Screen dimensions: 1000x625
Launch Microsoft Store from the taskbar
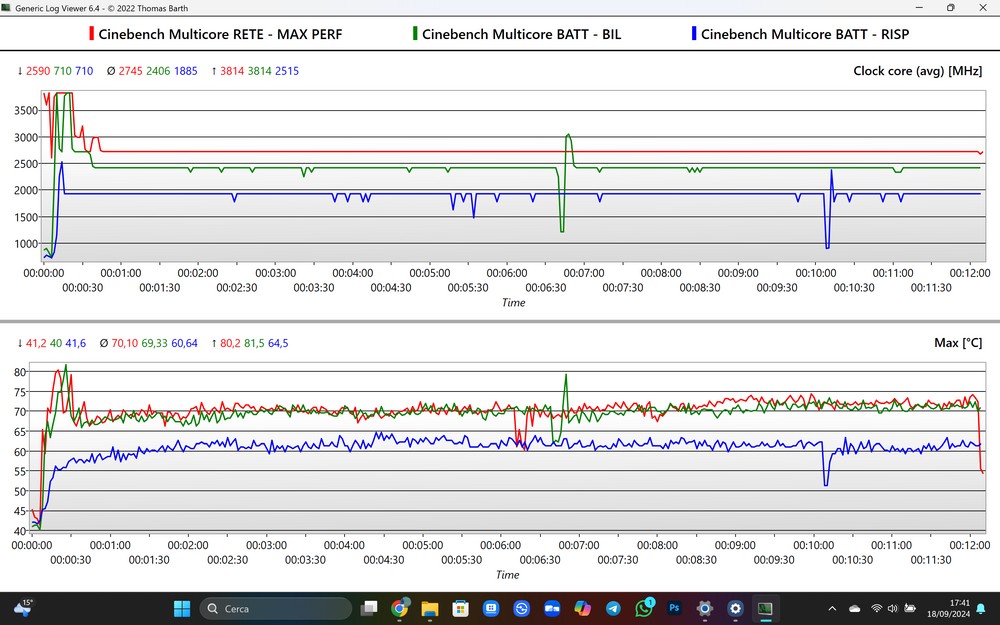click(x=461, y=608)
